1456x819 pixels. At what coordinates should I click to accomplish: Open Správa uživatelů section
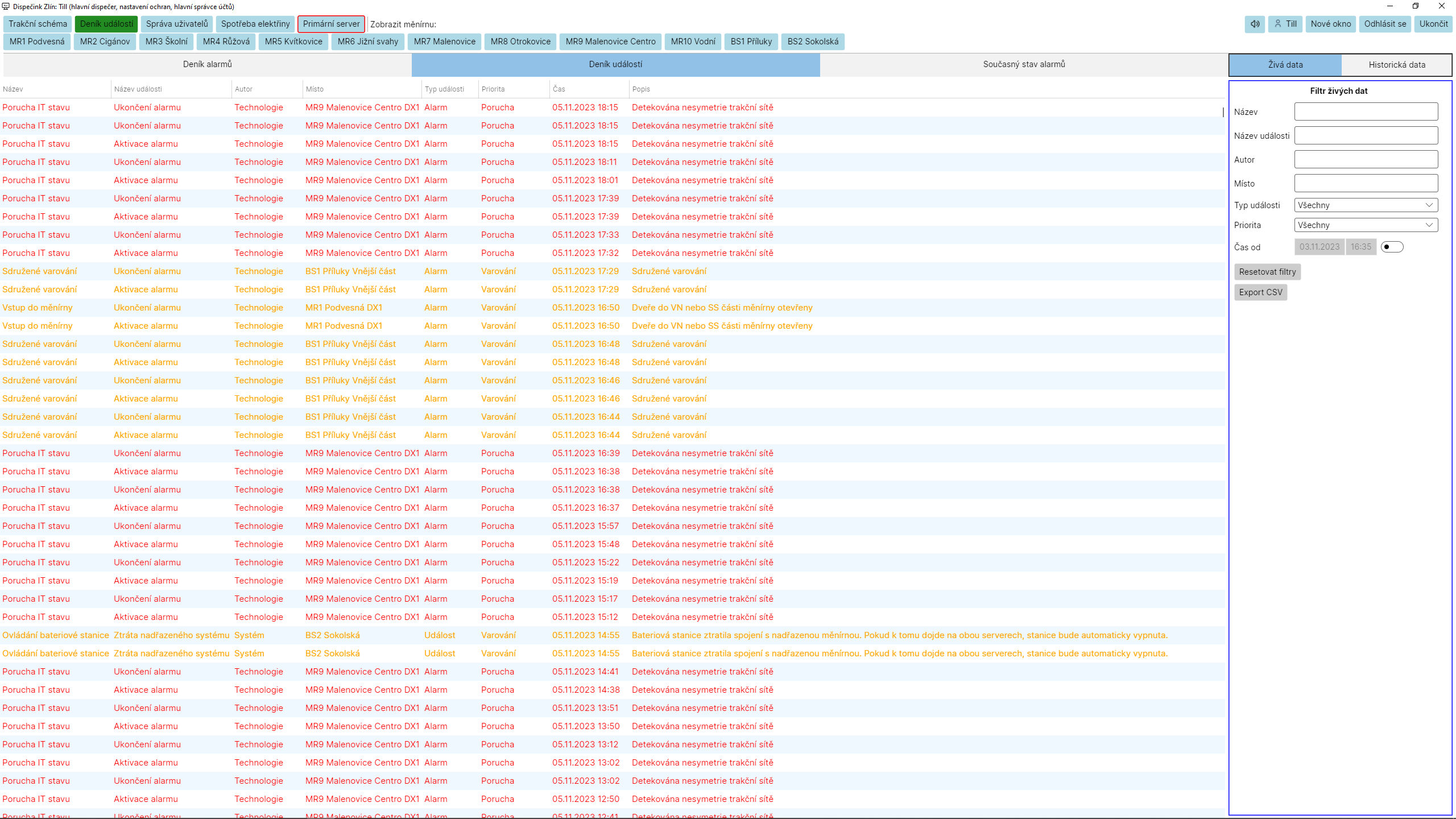[177, 24]
